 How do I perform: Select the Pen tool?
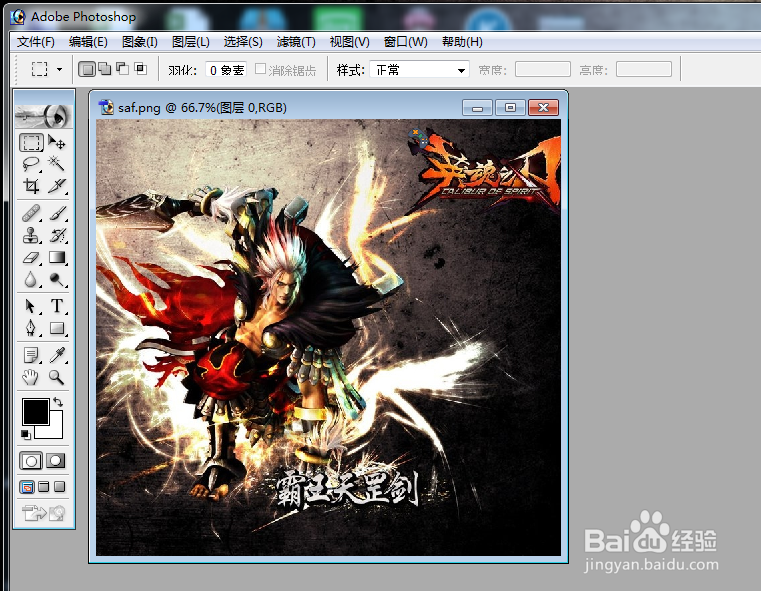[32, 328]
